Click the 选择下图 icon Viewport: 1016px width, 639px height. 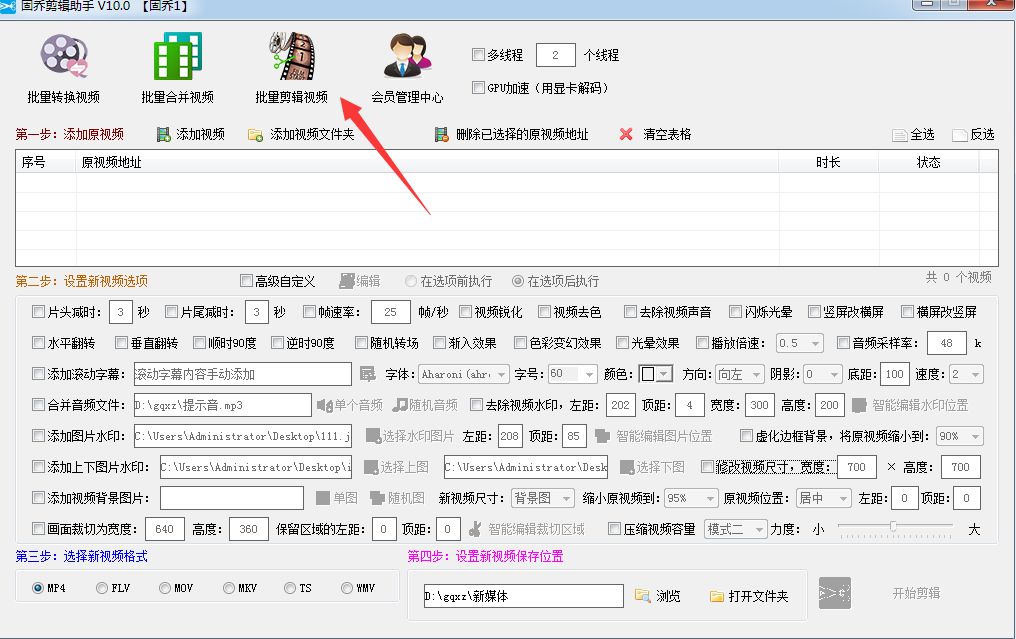[627, 467]
